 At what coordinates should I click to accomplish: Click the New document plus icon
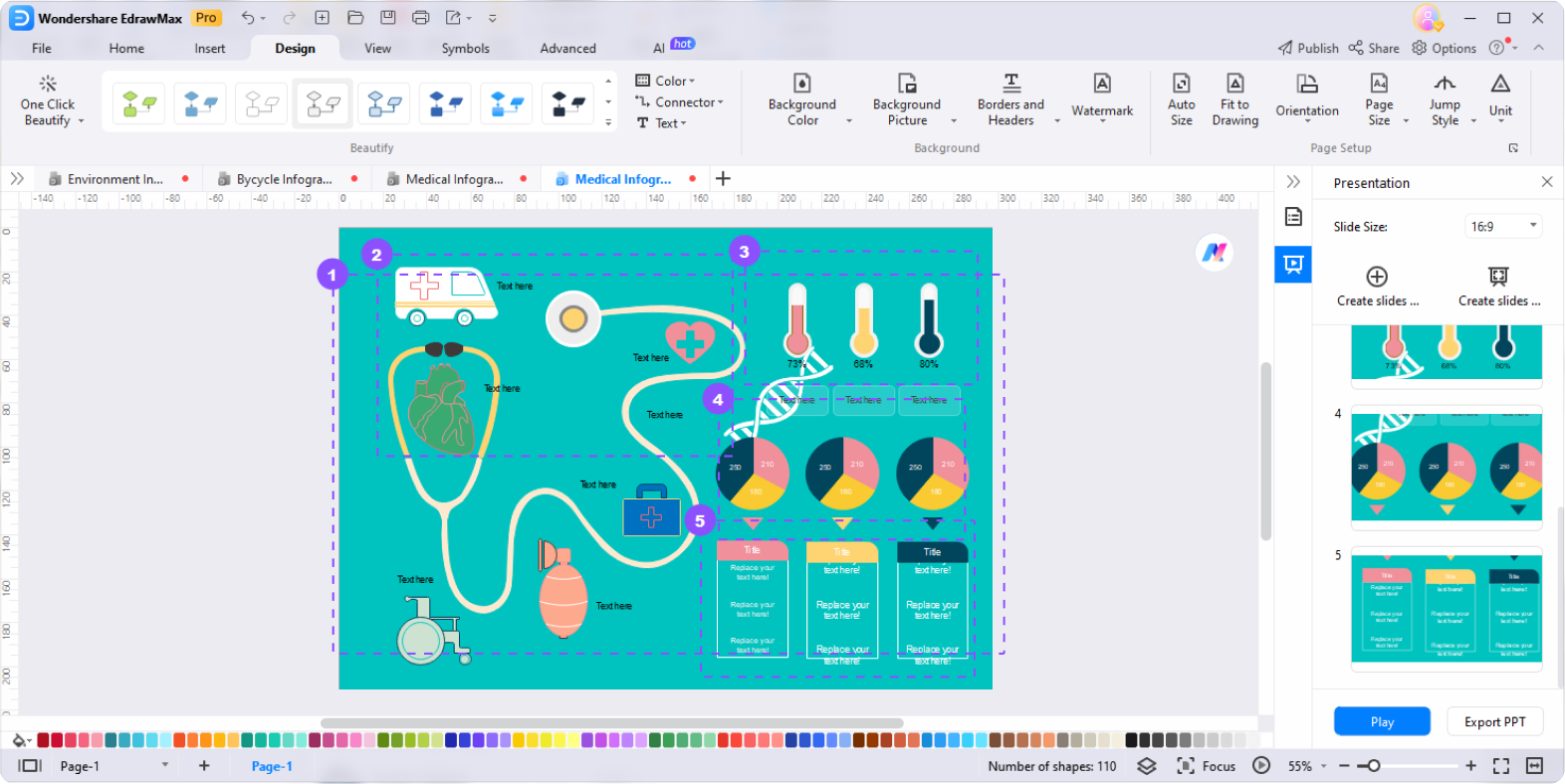(323, 18)
